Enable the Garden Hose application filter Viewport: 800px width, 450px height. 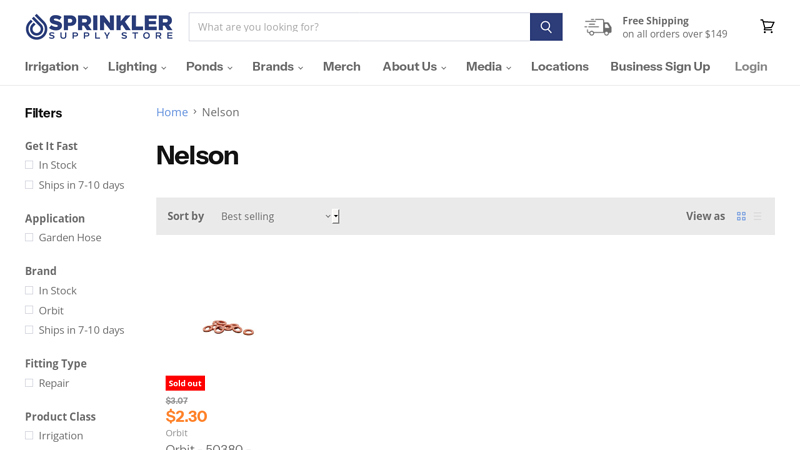coord(29,238)
